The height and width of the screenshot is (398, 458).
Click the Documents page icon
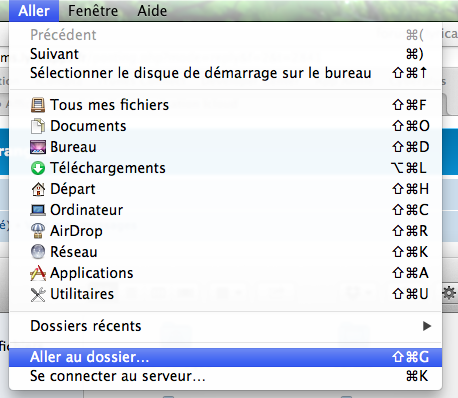38,126
